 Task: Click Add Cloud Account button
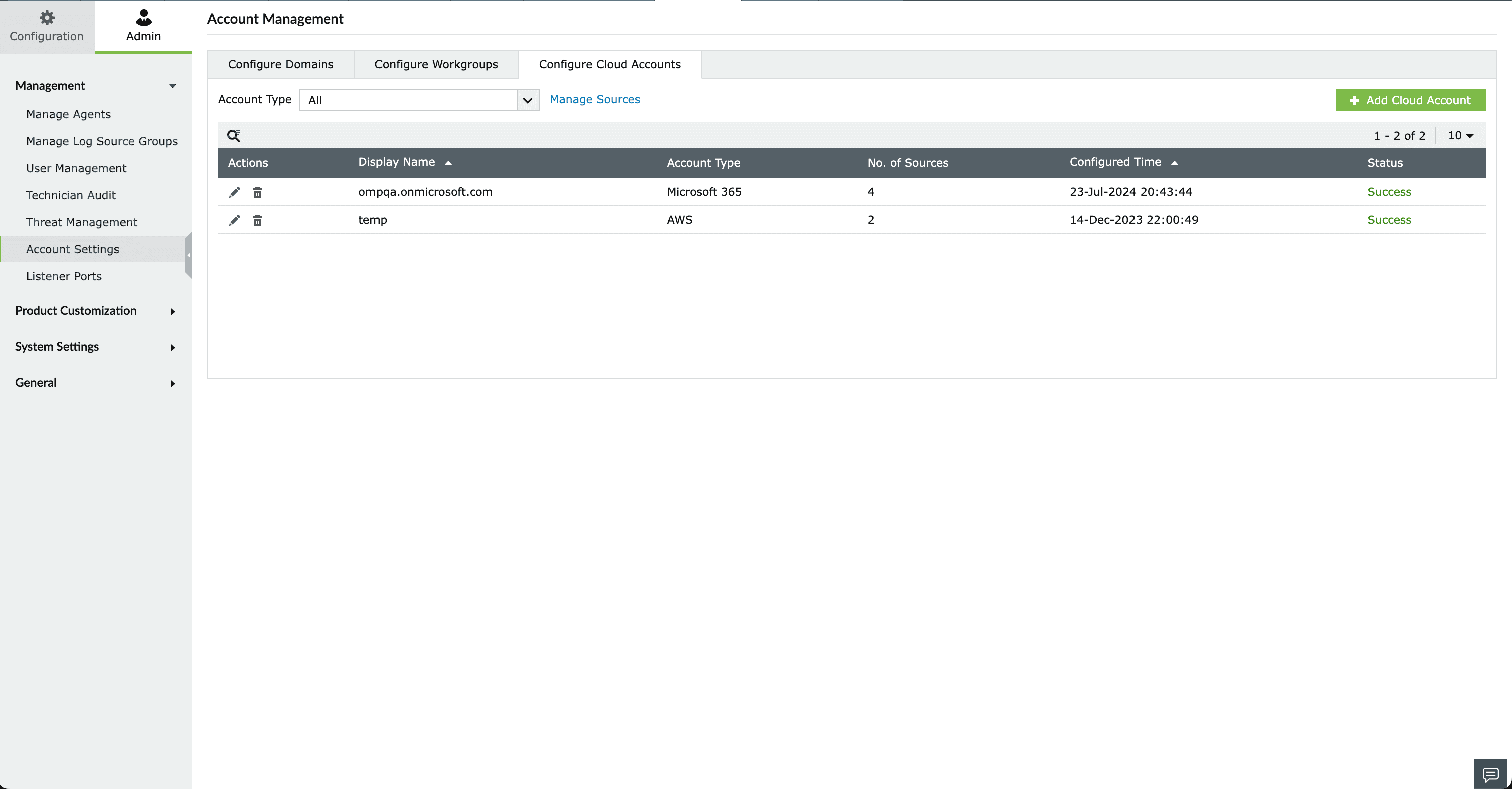click(x=1410, y=100)
